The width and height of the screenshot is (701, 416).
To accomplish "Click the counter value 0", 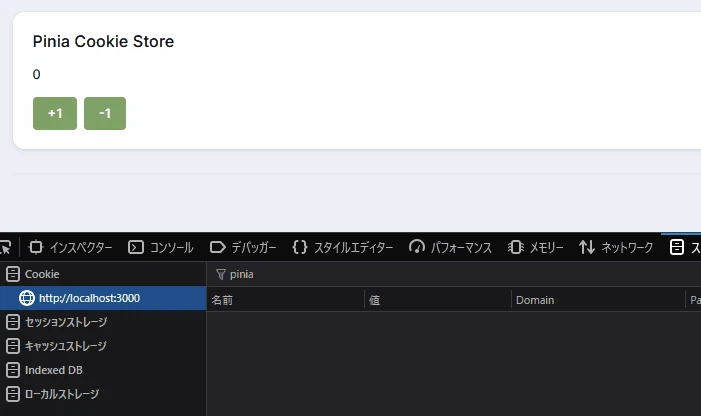I will (37, 74).
